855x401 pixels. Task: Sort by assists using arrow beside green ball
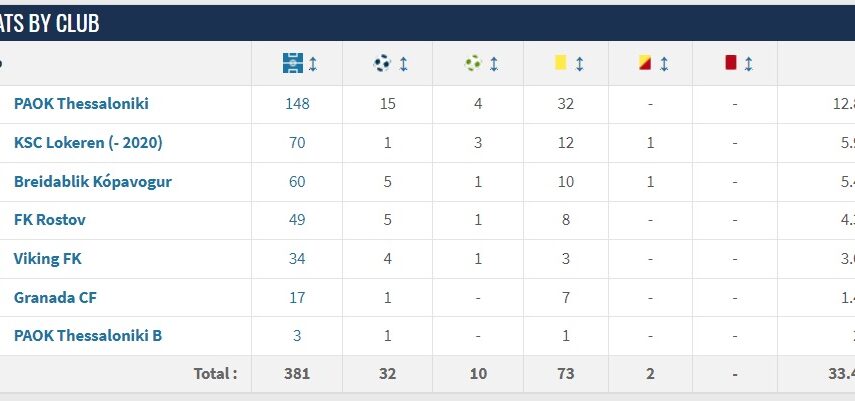494,64
